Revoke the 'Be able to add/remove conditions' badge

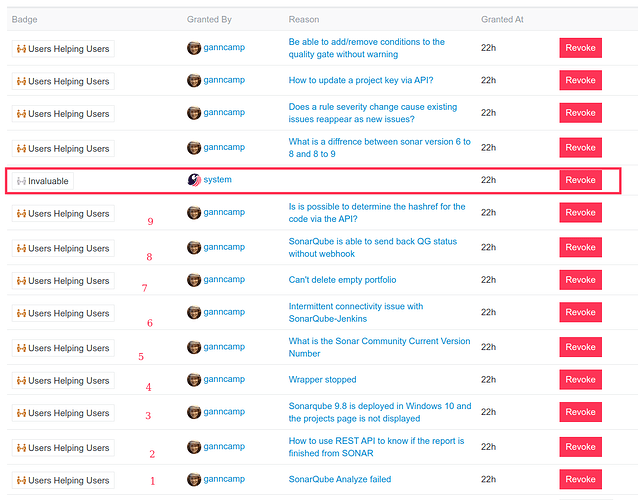580,48
